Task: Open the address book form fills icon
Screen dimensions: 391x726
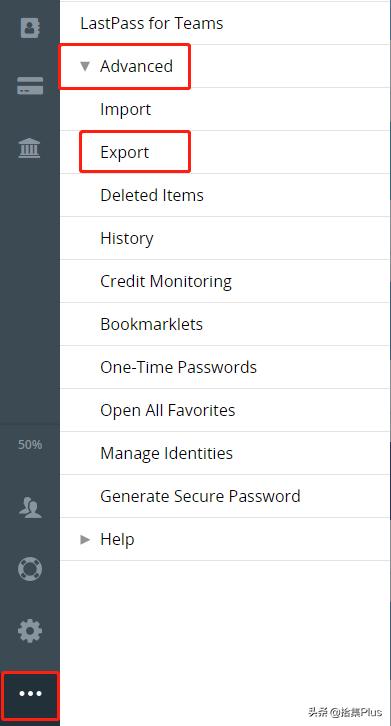Action: click(30, 28)
